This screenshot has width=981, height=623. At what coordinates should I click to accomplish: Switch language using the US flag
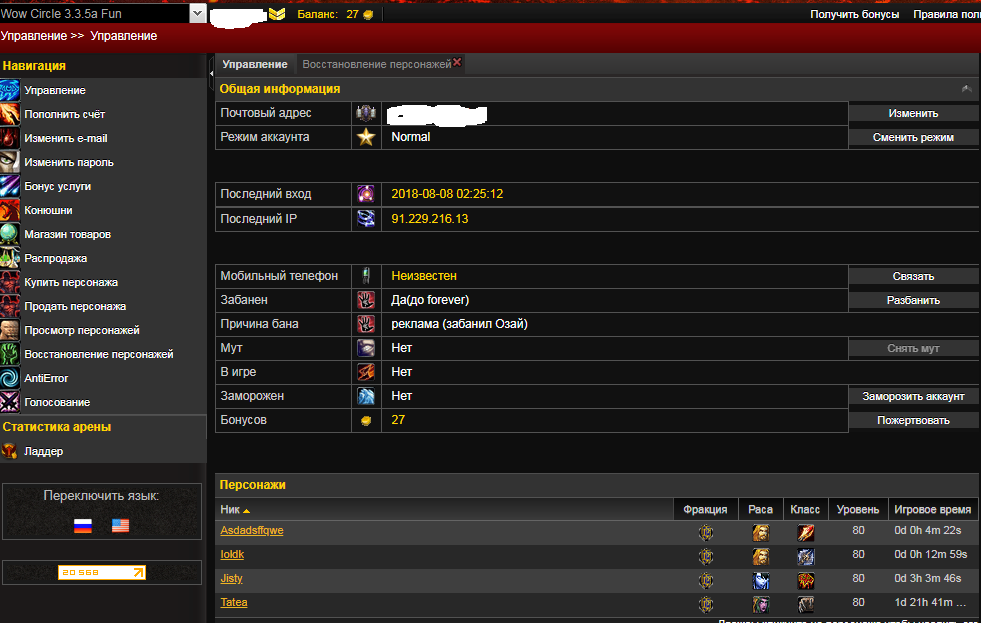(x=120, y=525)
